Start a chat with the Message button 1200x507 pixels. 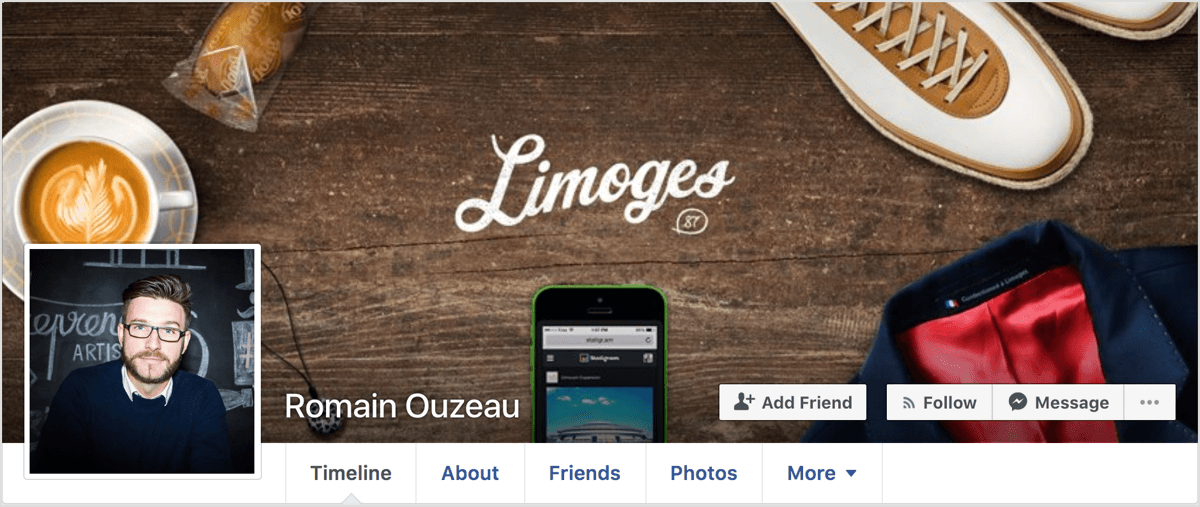pos(1058,402)
